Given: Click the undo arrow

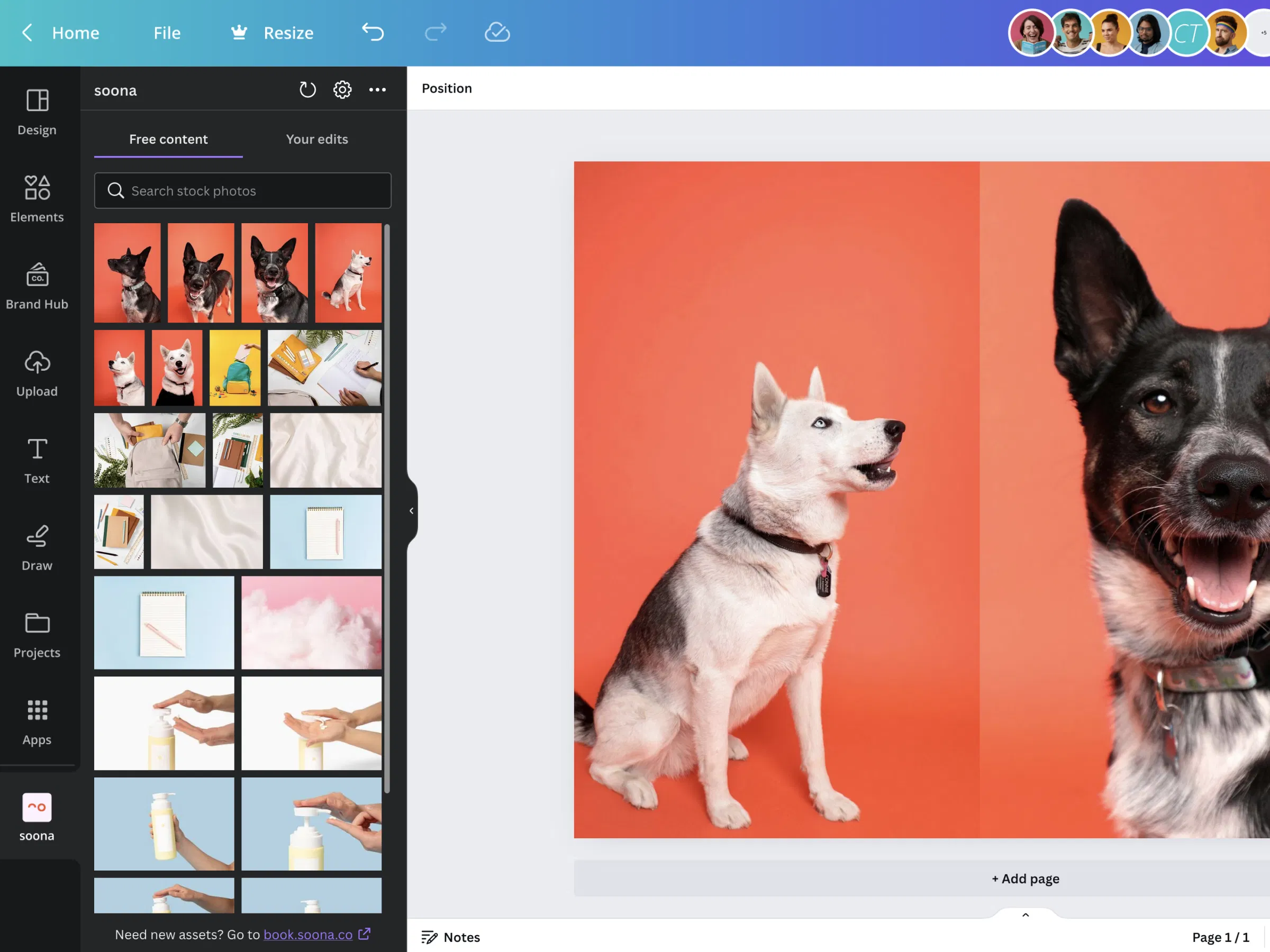Looking at the screenshot, I should click(x=373, y=32).
